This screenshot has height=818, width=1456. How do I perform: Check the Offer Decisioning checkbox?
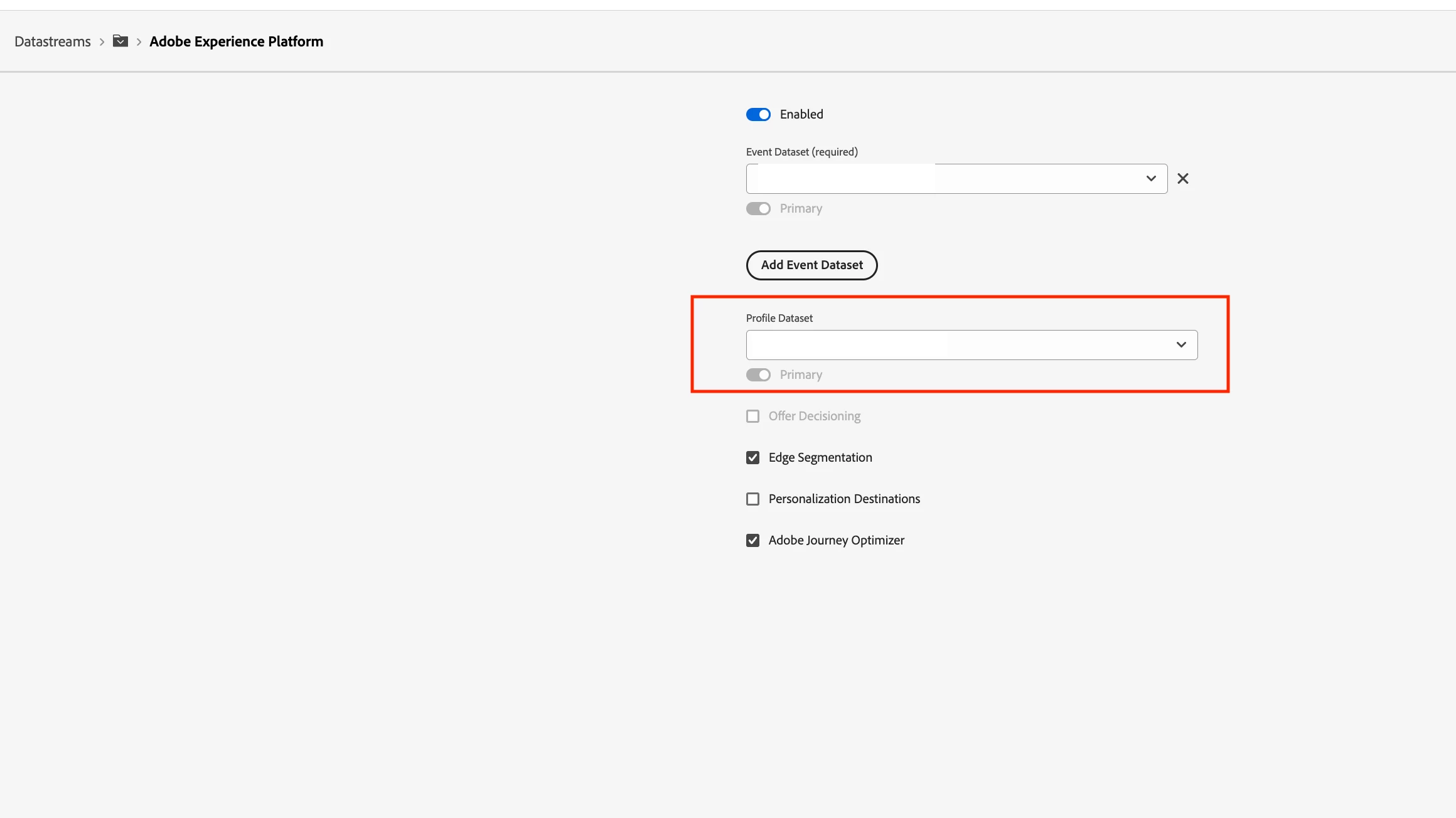pyautogui.click(x=752, y=417)
